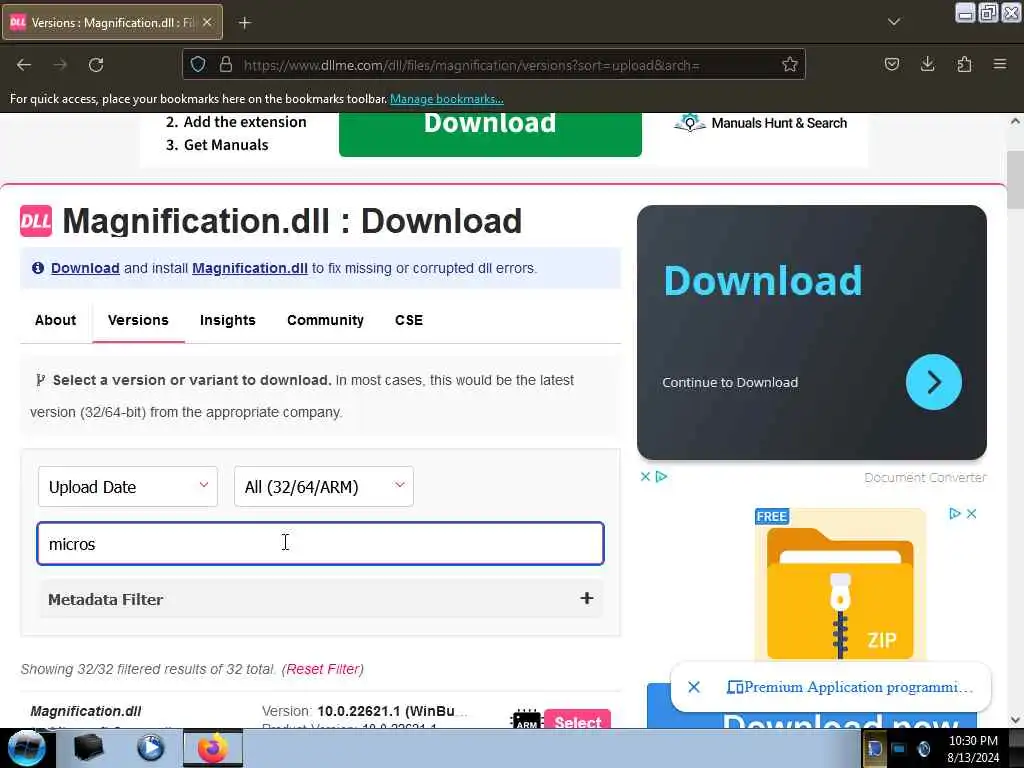Switch to Firefox in the taskbar

tap(212, 748)
